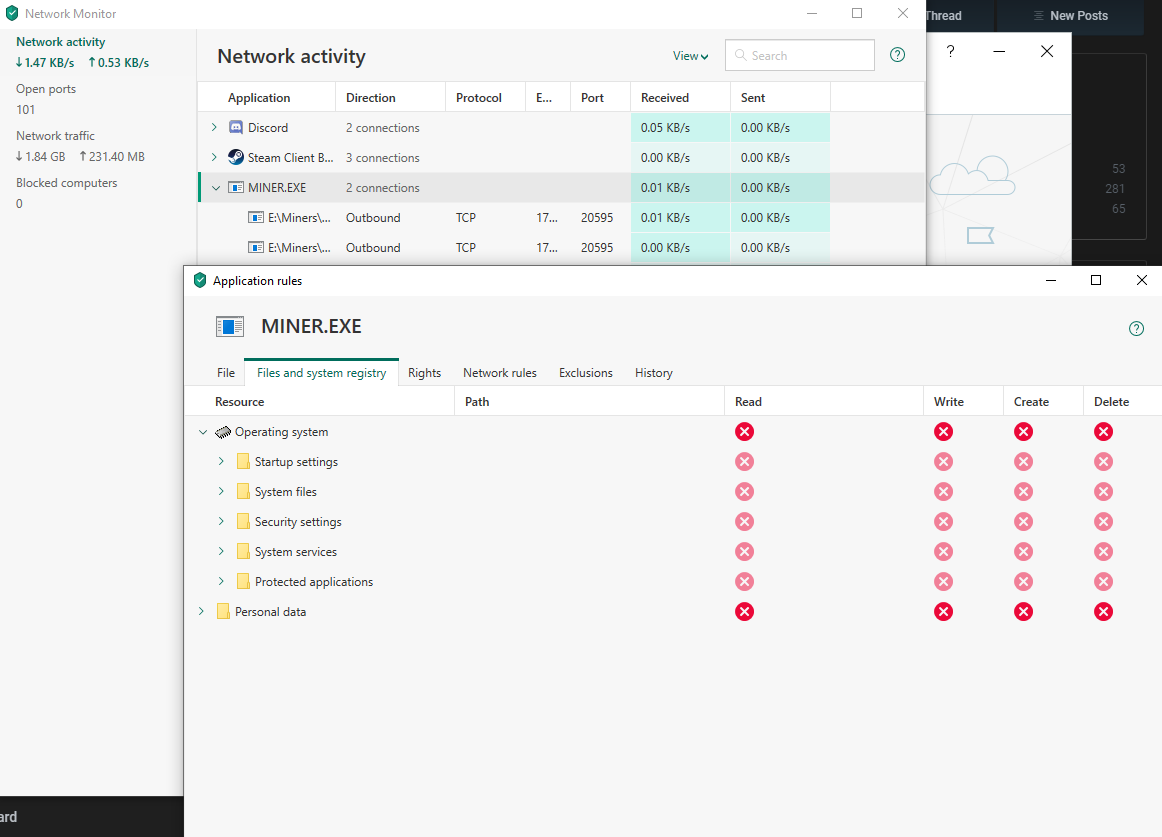Open the File tab
This screenshot has width=1162, height=837.
(x=226, y=373)
